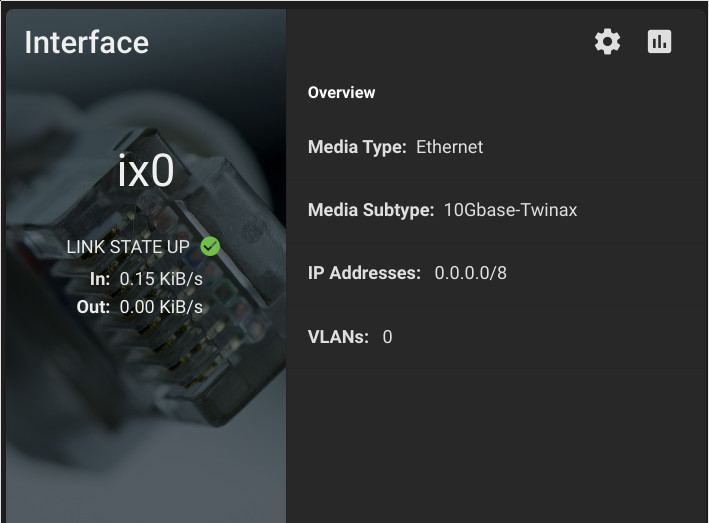The width and height of the screenshot is (709, 523).
Task: Click the LINK STATE UP label
Action: tap(128, 247)
